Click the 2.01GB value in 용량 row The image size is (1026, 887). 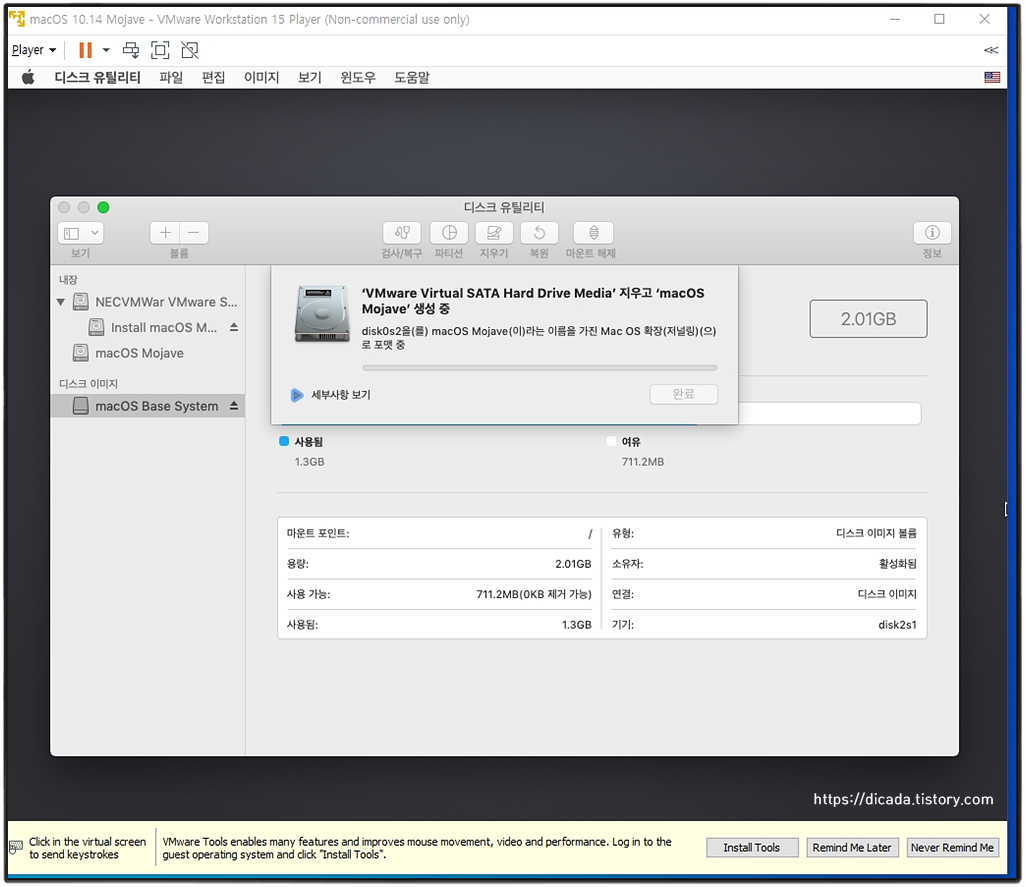573,564
